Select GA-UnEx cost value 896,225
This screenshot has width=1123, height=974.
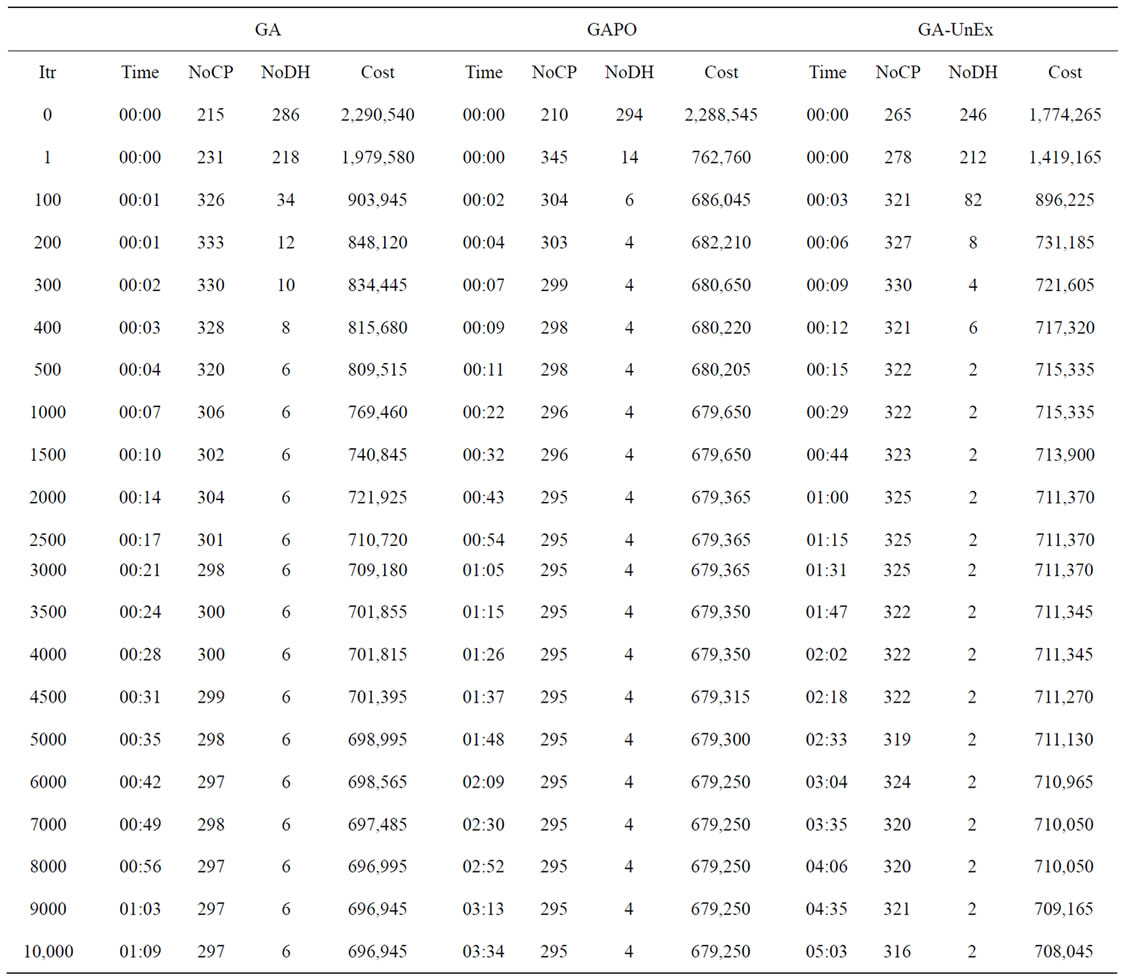[x=1065, y=199]
